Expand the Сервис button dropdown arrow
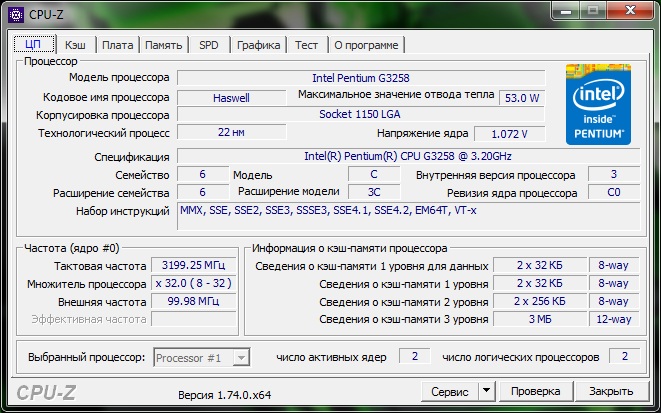Image resolution: width=661 pixels, height=413 pixels. click(486, 391)
